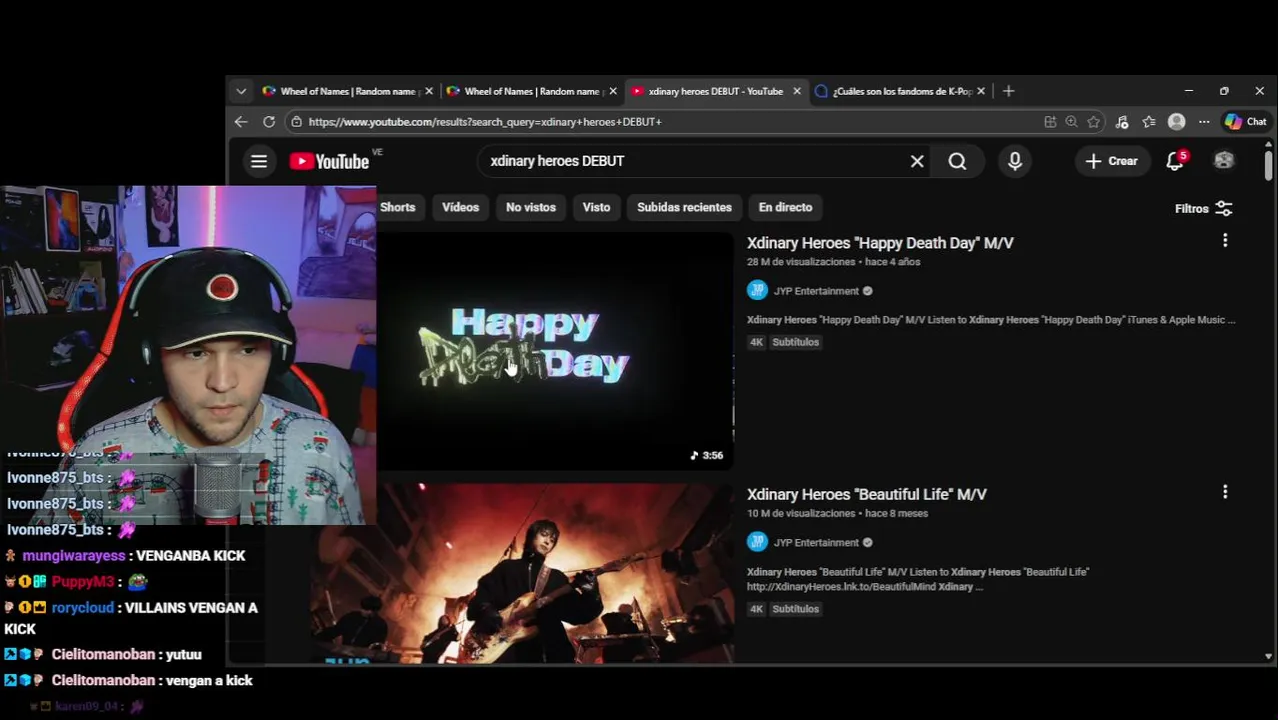
Task: Open the browser settings three-dot menu
Action: [1204, 122]
